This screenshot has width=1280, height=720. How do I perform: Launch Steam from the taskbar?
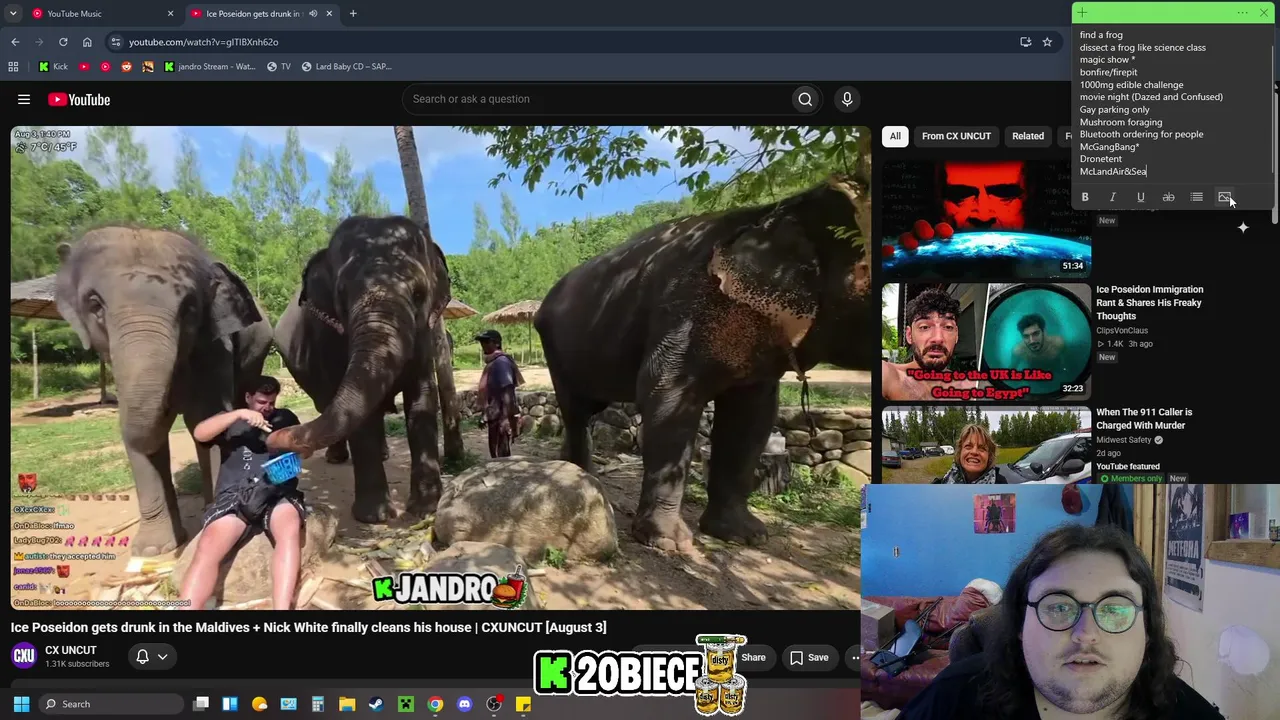376,704
